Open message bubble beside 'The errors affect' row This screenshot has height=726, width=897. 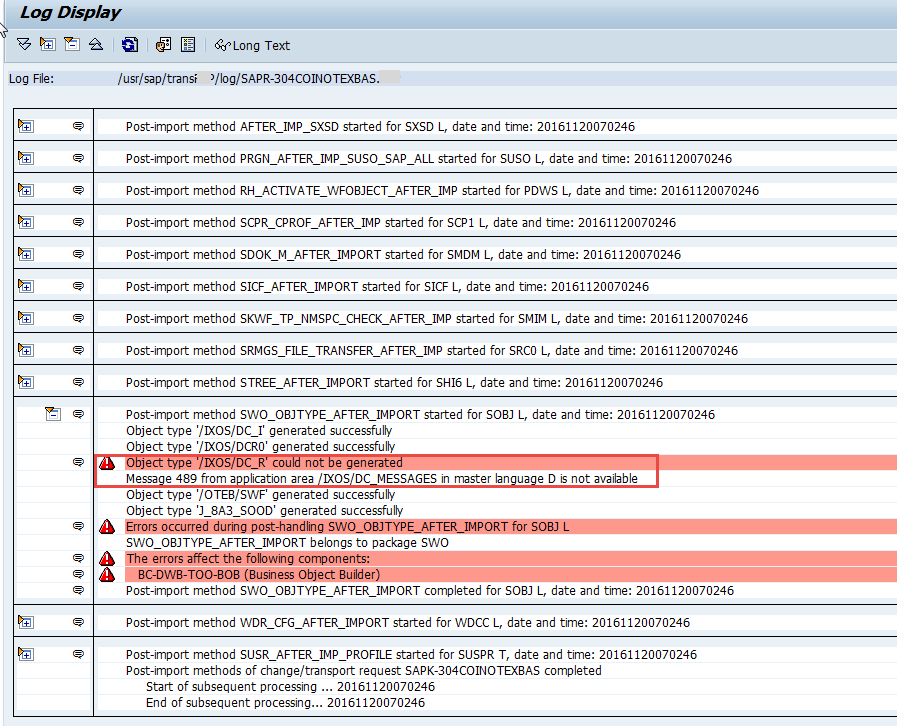(78, 558)
